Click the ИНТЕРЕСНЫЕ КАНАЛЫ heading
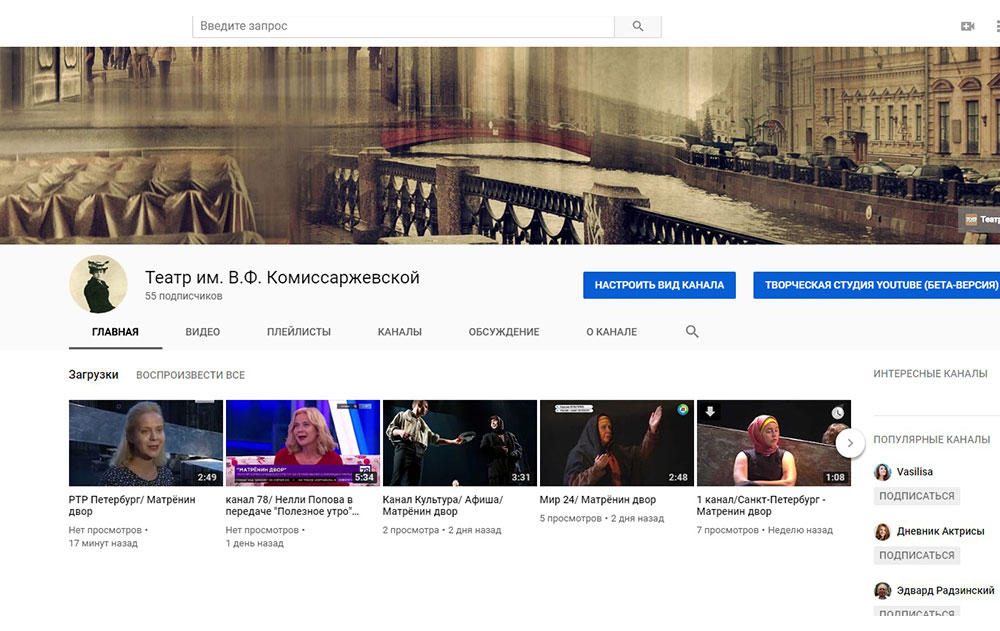This screenshot has width=1000, height=631. 930,374
